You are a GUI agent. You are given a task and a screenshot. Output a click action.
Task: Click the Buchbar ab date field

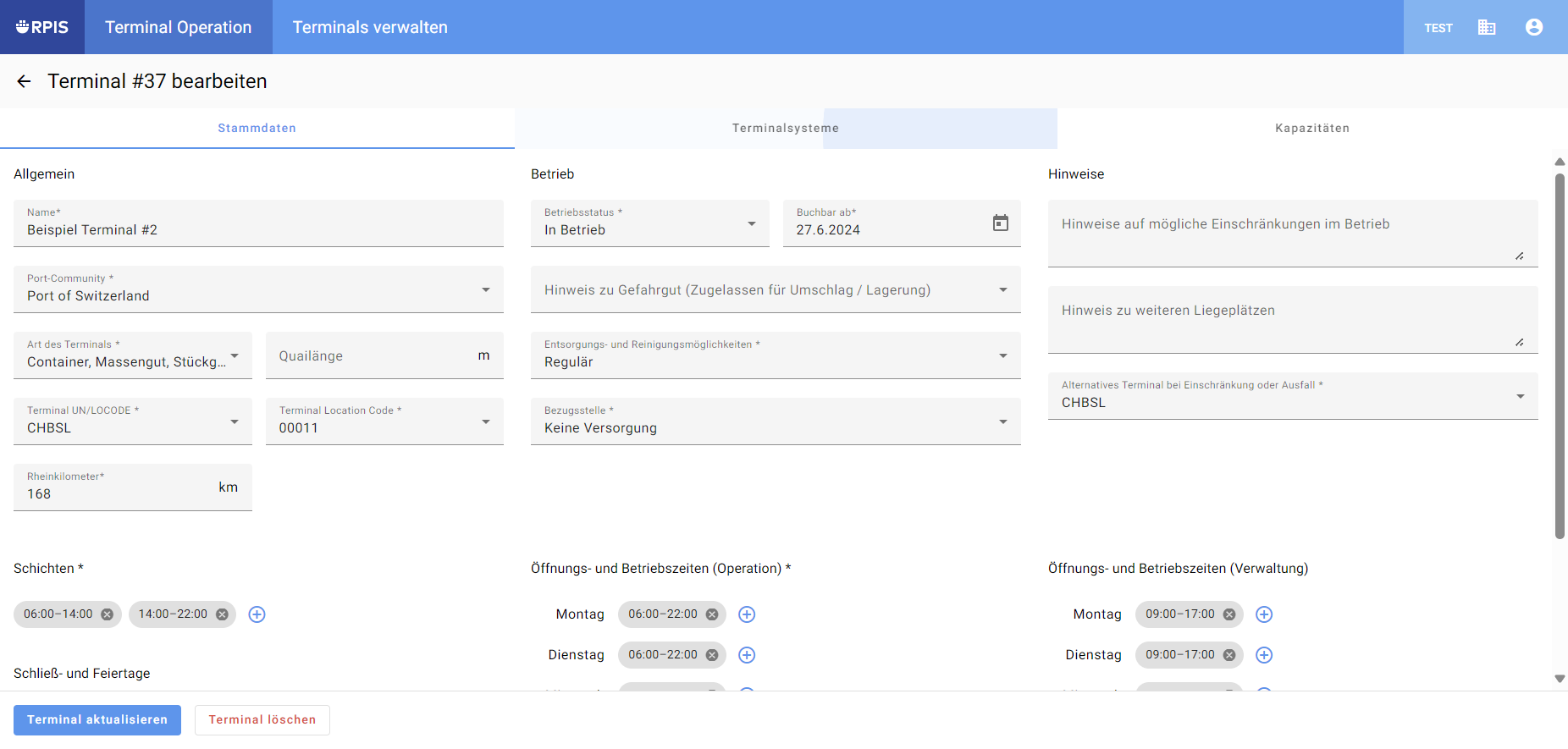[902, 223]
